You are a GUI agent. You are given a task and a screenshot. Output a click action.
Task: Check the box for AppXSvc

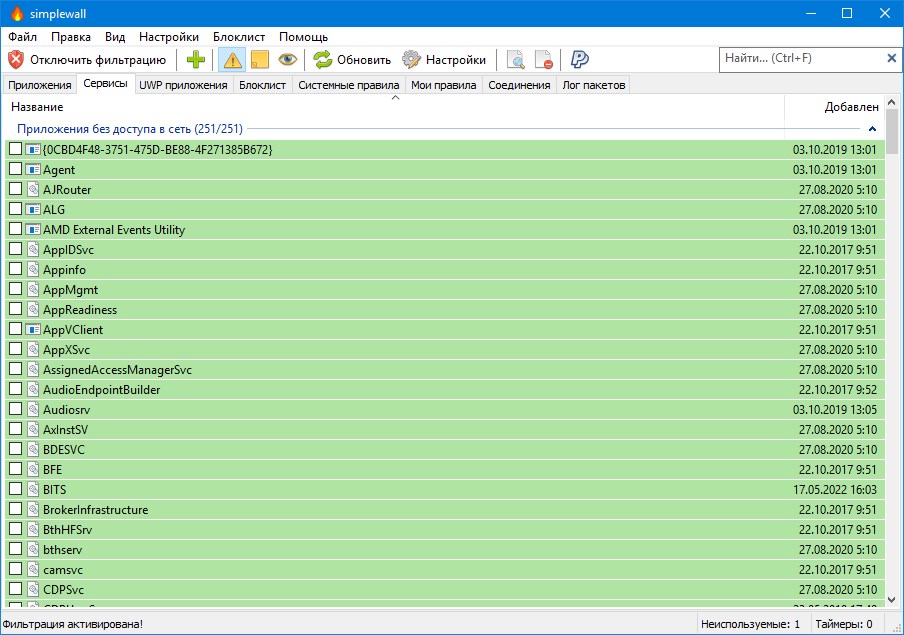(16, 349)
